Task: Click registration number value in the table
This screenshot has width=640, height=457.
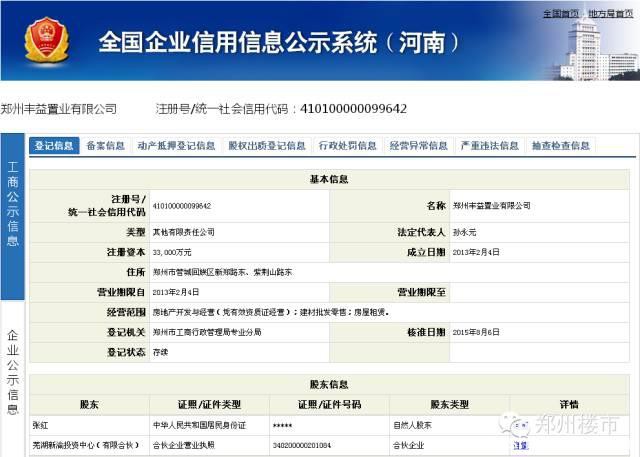Action: (x=182, y=206)
